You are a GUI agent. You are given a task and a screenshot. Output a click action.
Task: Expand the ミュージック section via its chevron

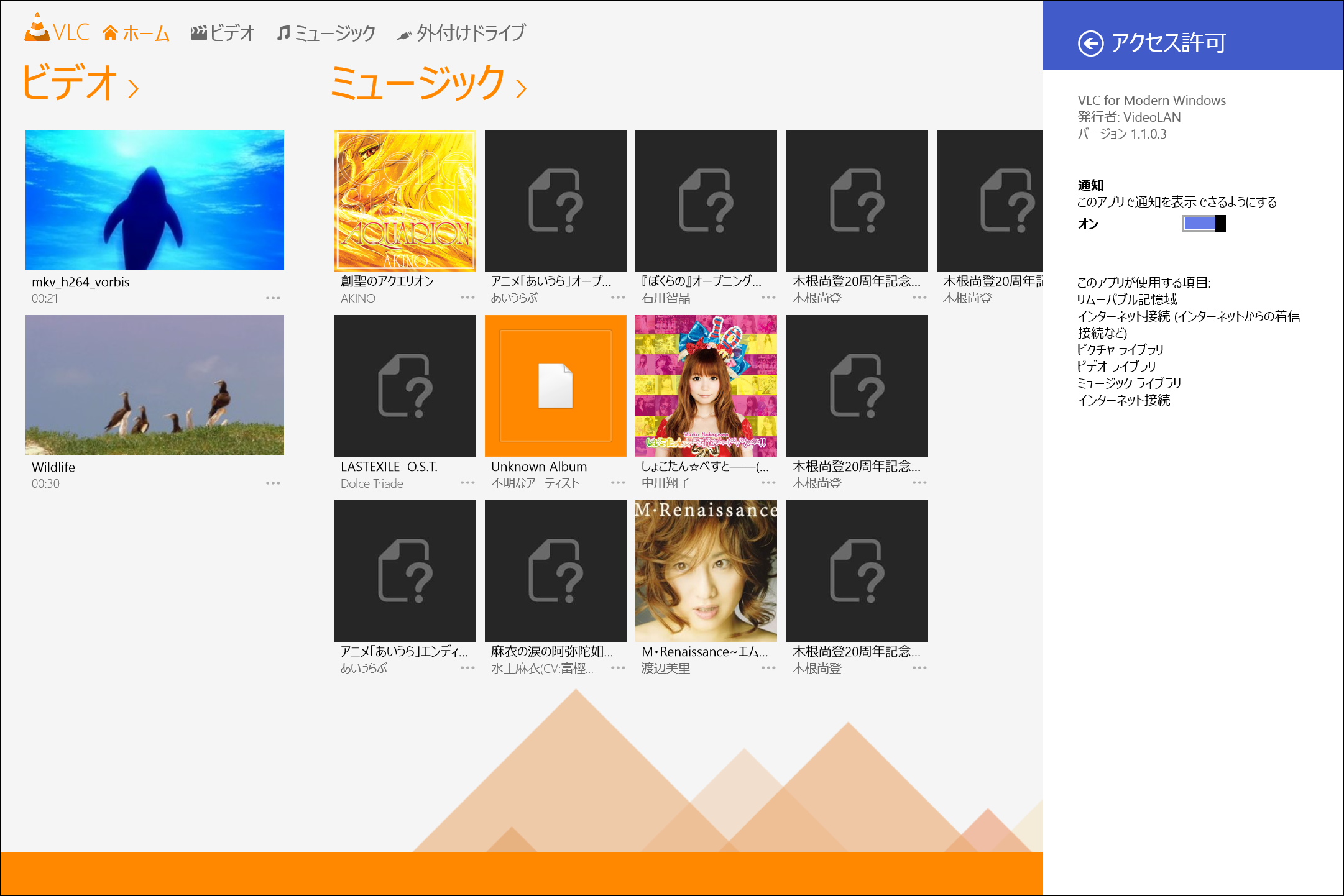coord(522,89)
